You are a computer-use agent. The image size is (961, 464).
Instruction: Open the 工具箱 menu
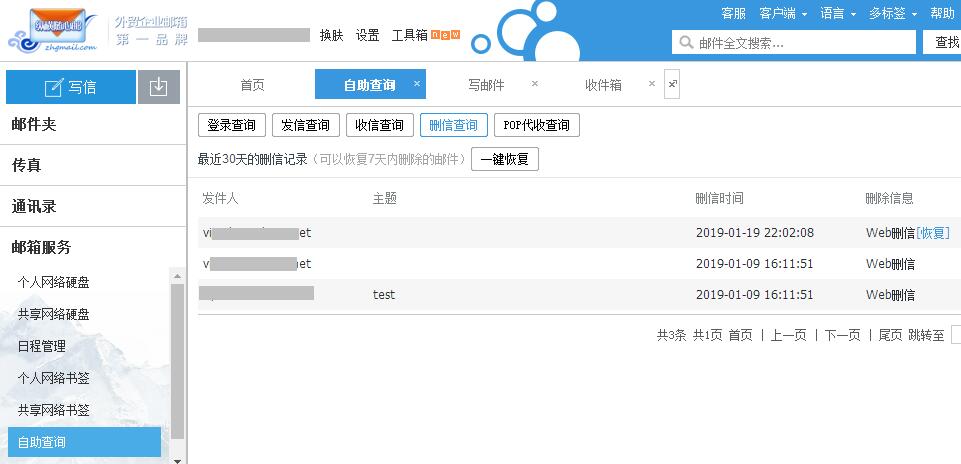(x=409, y=35)
